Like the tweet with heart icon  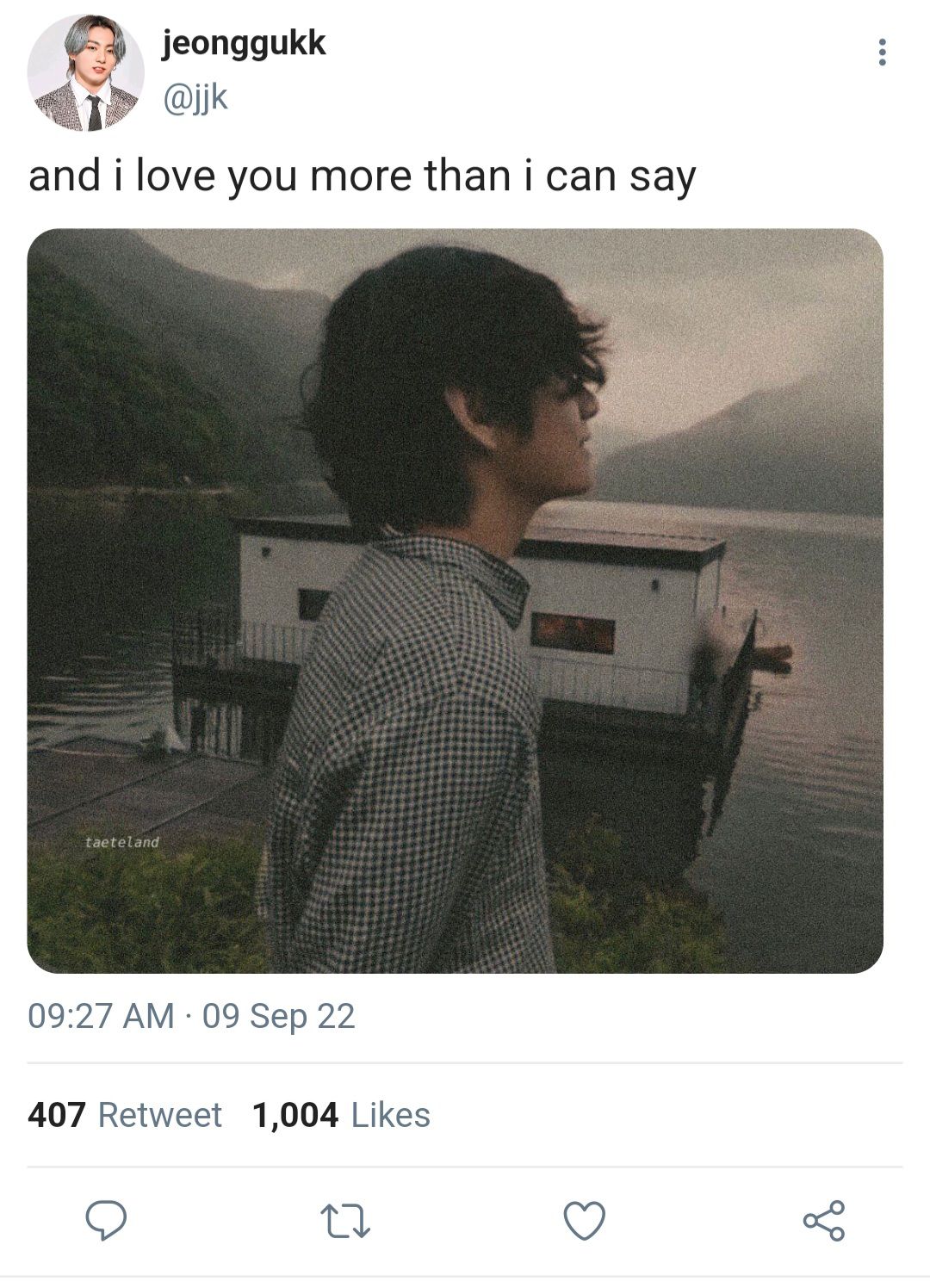click(x=585, y=1221)
